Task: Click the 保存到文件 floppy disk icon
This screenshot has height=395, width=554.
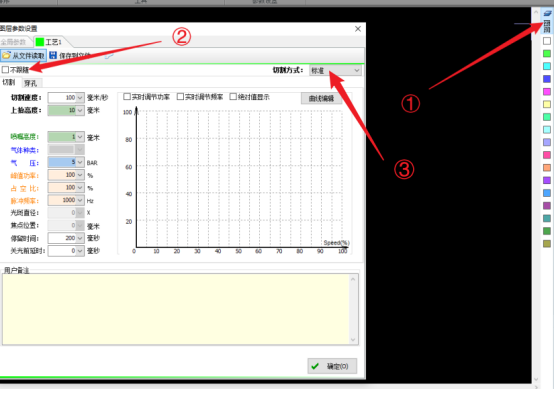Action: click(x=53, y=55)
